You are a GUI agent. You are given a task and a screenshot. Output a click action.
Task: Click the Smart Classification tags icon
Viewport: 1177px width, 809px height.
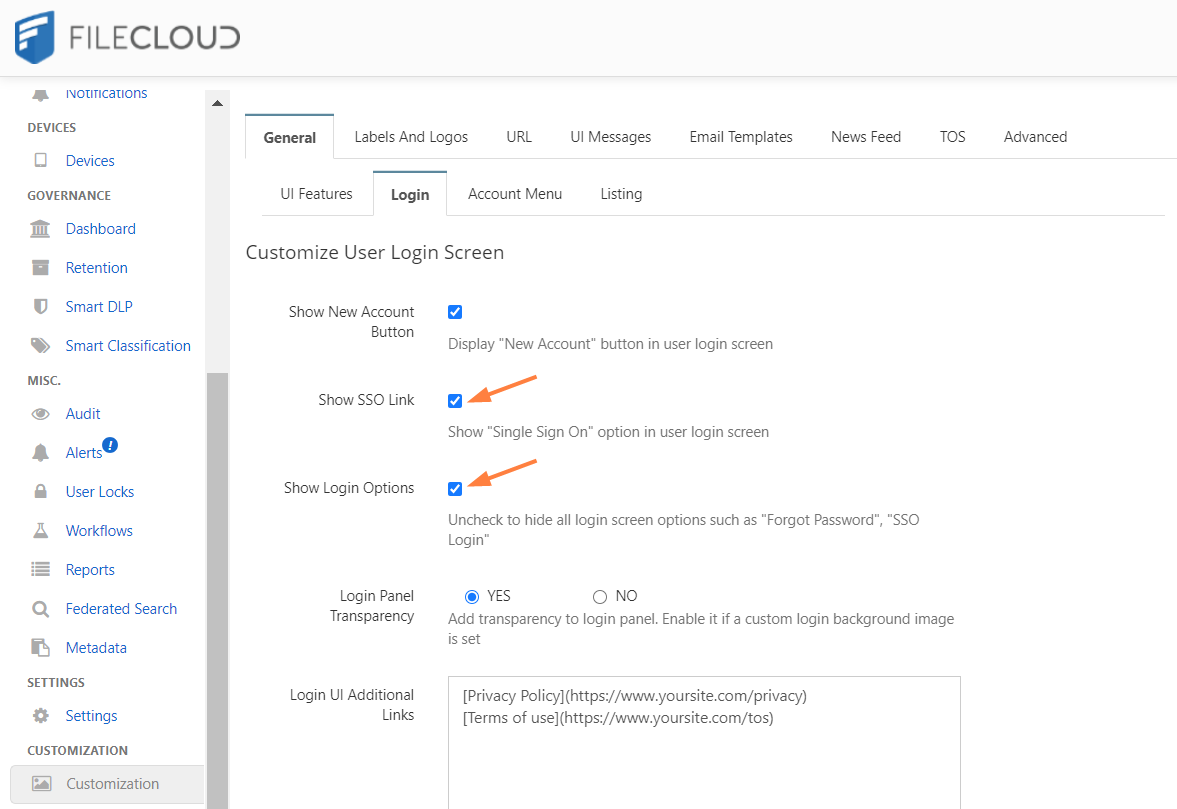click(x=41, y=346)
